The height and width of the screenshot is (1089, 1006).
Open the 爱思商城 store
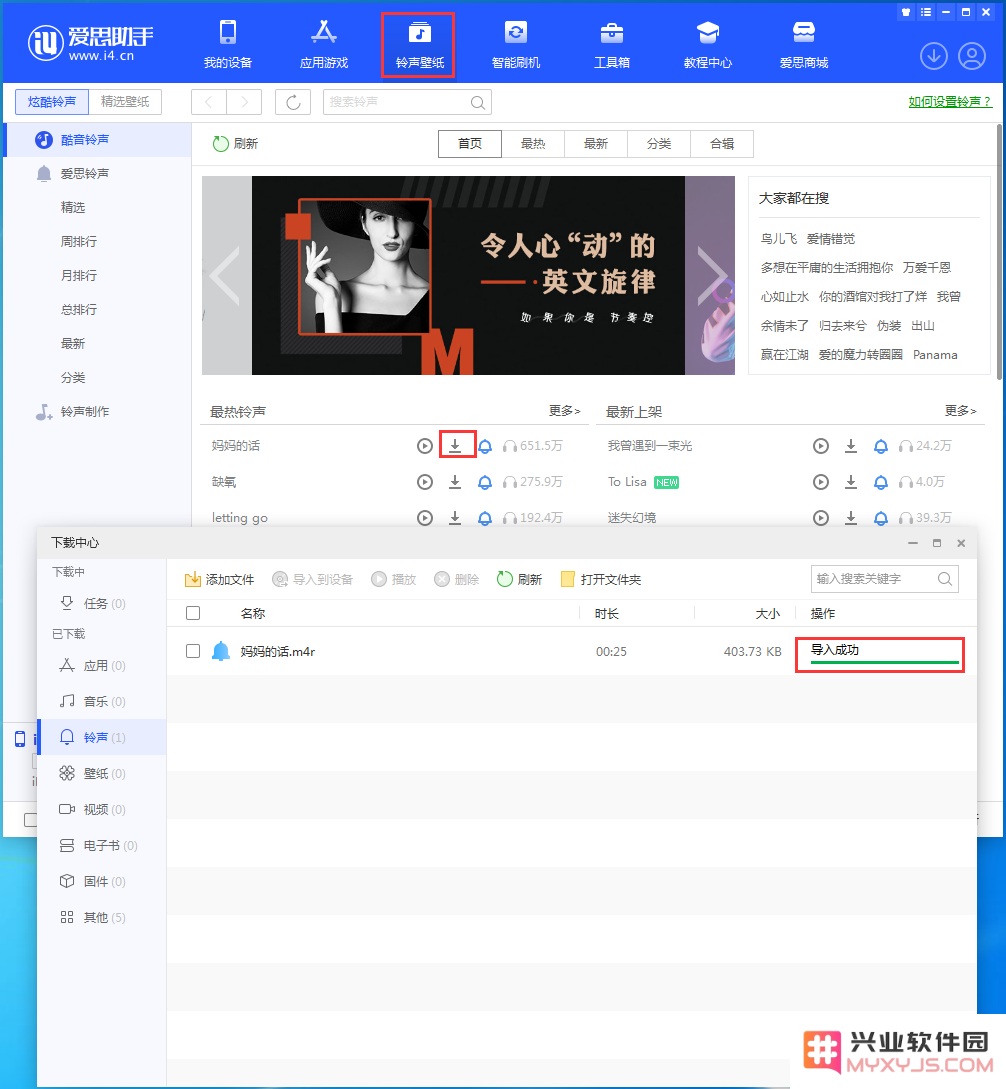(804, 44)
